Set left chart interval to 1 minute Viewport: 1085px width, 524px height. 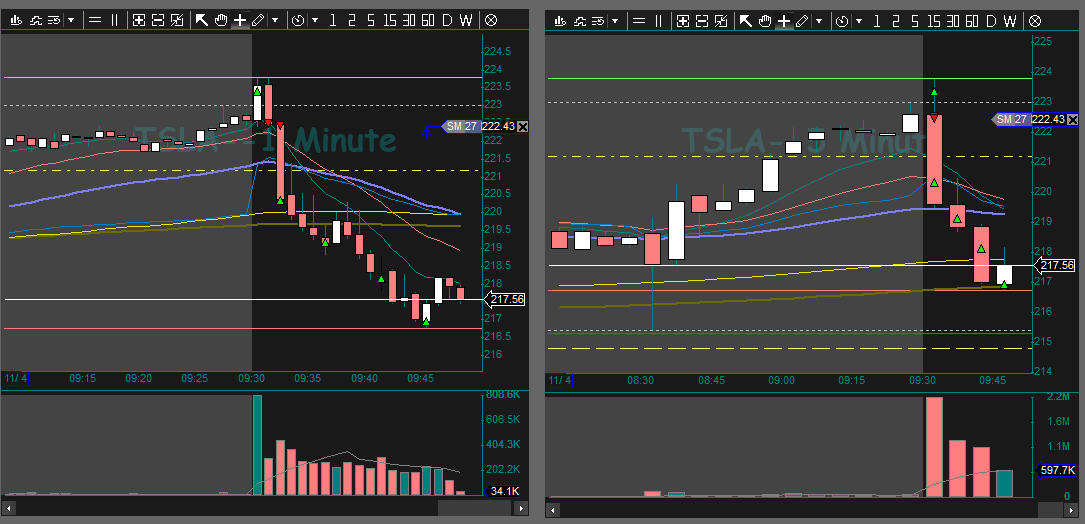point(333,20)
